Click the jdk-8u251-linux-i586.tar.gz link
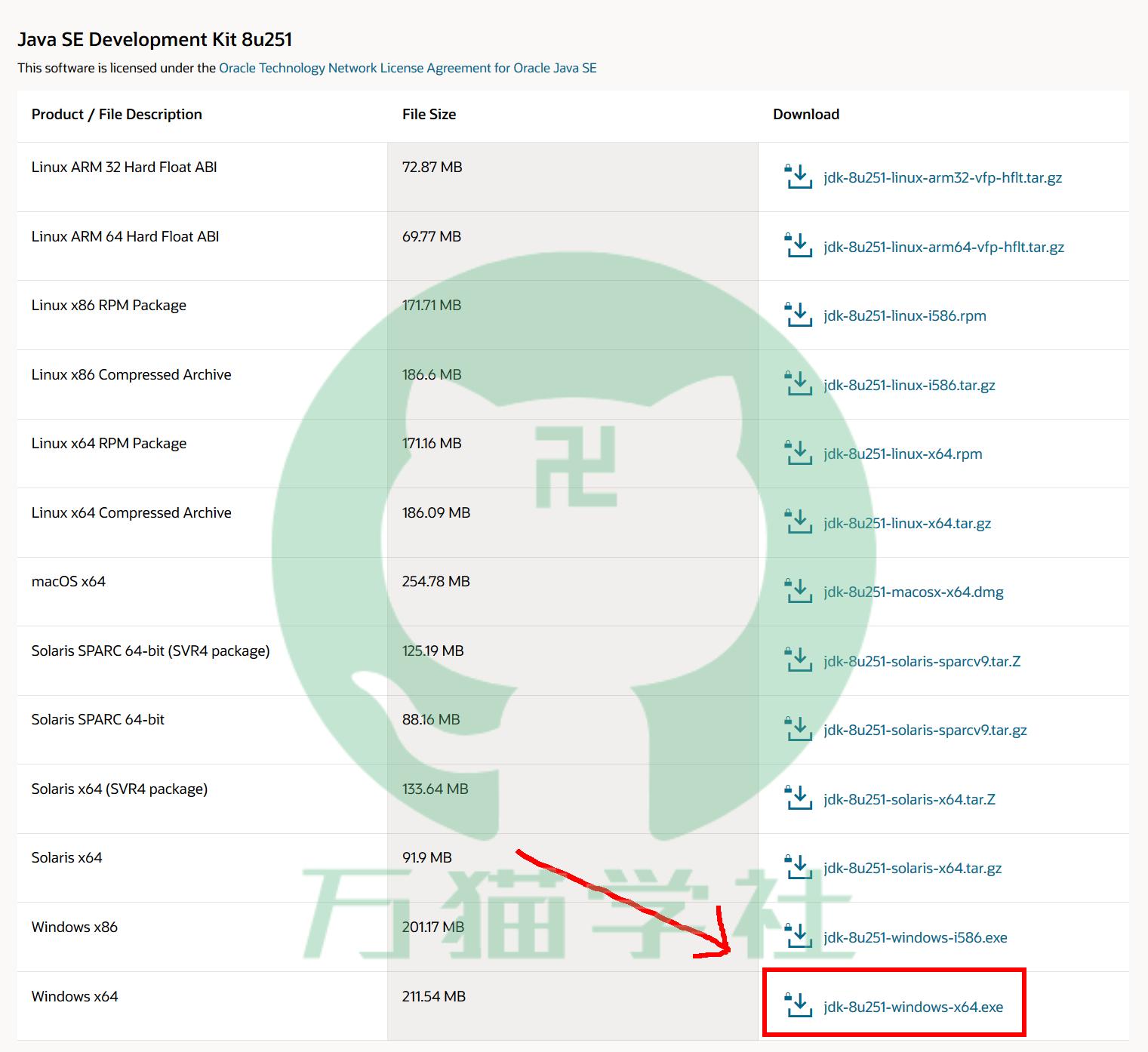This screenshot has height=1052, width=1148. (909, 385)
